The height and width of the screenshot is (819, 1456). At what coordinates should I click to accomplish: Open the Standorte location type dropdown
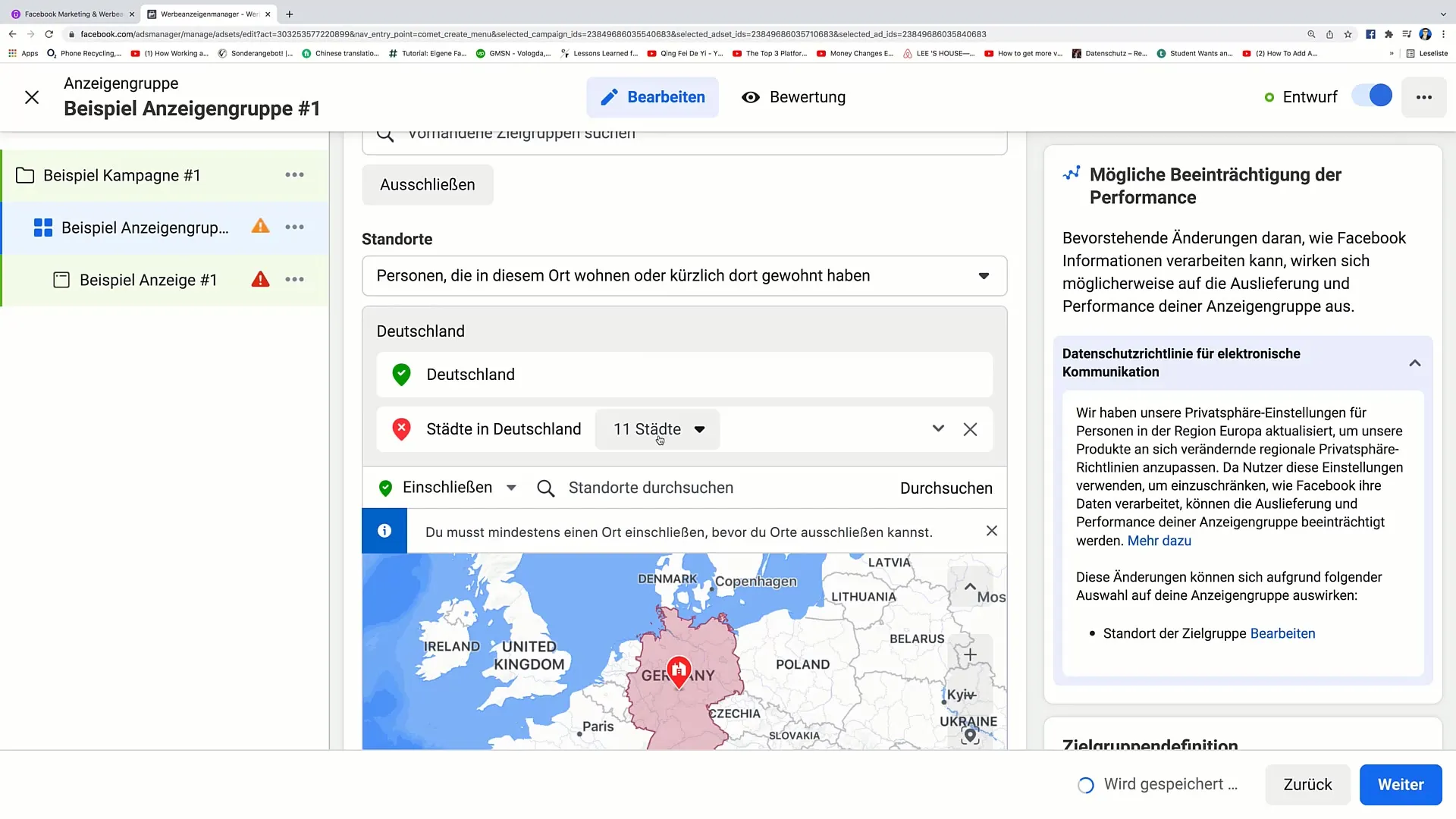coord(684,276)
